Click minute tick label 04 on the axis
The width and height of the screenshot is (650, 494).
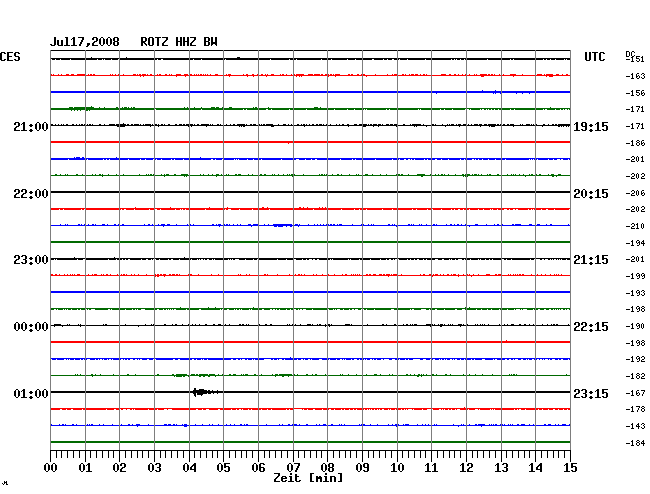[189, 468]
